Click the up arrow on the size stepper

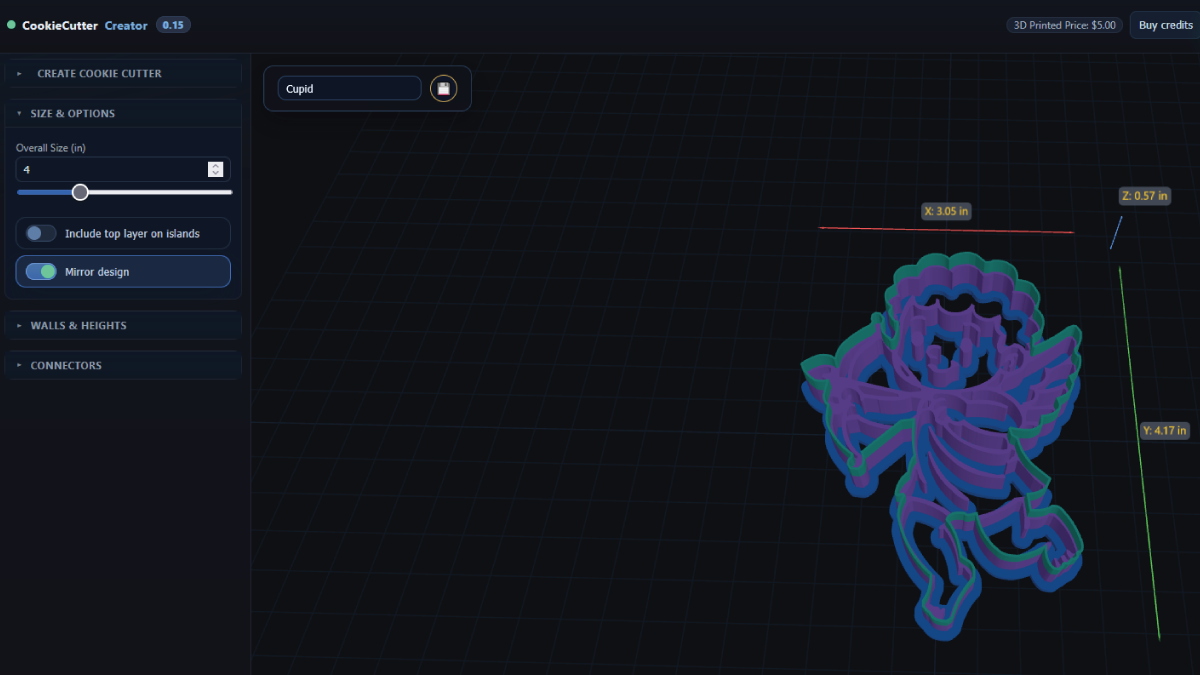tap(215, 165)
